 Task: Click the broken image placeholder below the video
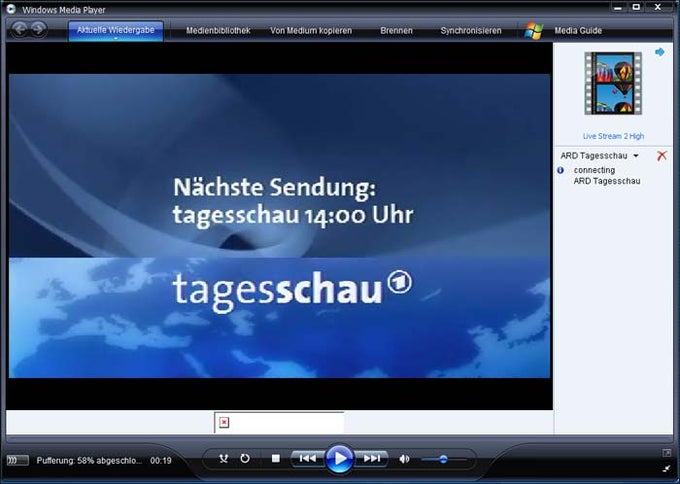point(224,422)
